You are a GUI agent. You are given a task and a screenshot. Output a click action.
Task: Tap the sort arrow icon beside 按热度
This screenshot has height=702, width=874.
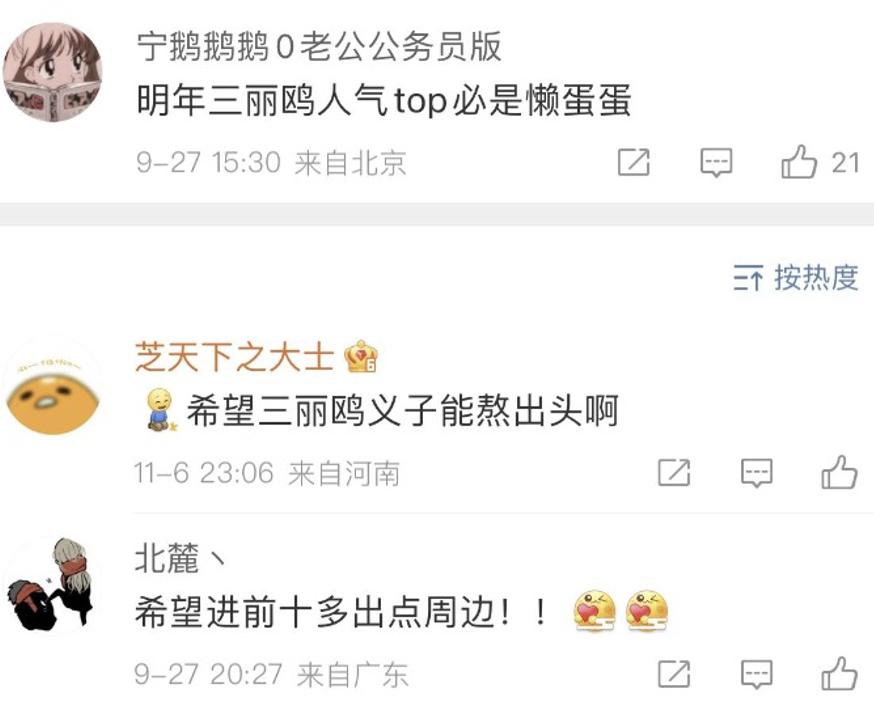coord(747,278)
